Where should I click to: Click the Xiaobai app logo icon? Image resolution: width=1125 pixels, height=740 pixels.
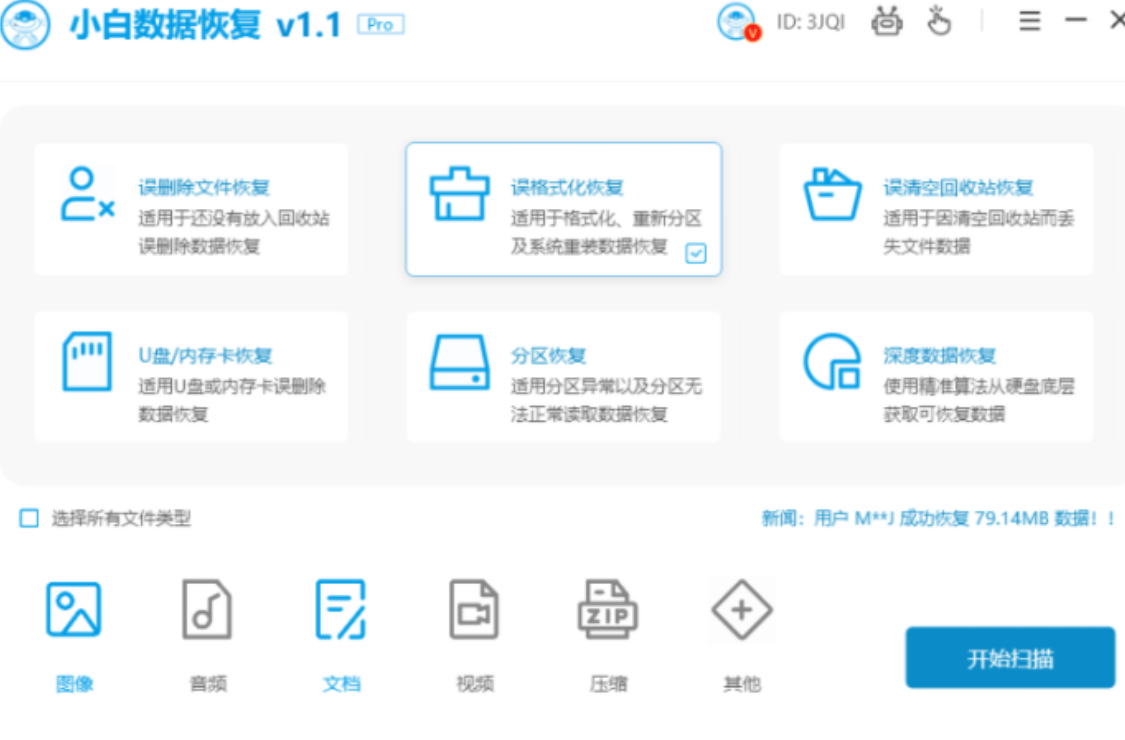tap(26, 26)
